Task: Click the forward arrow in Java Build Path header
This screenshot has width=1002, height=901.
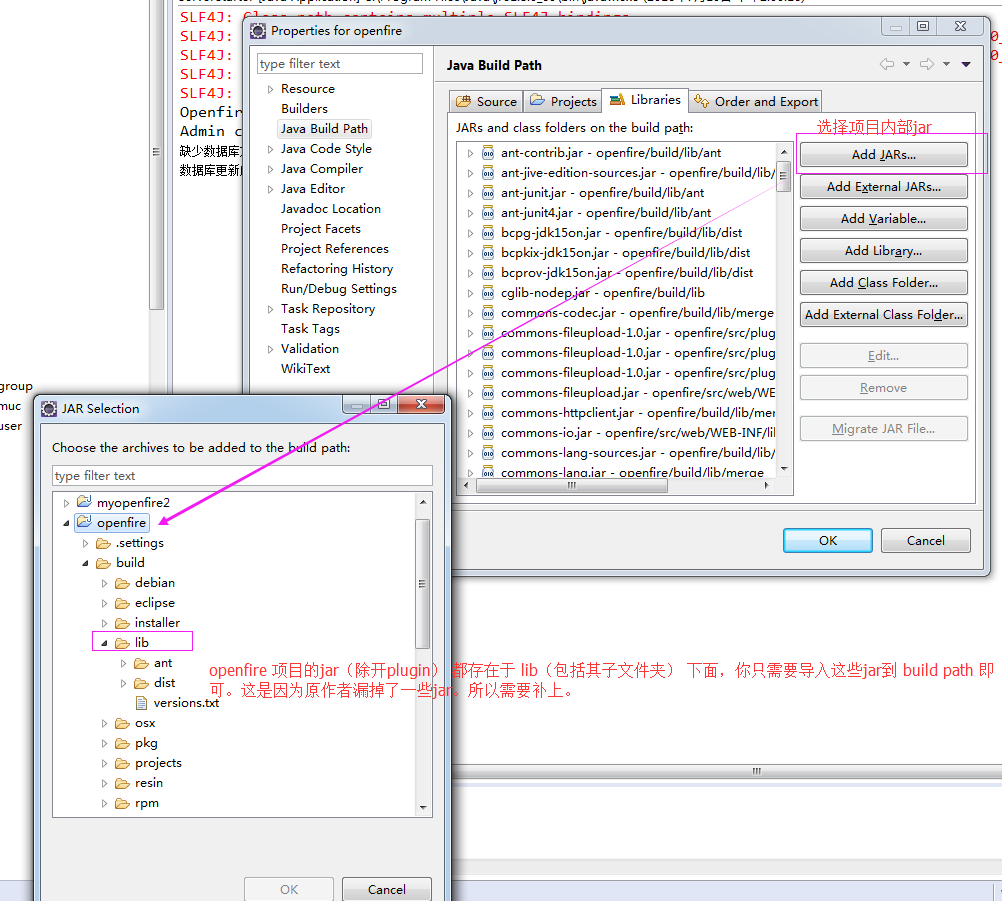Action: tap(927, 64)
